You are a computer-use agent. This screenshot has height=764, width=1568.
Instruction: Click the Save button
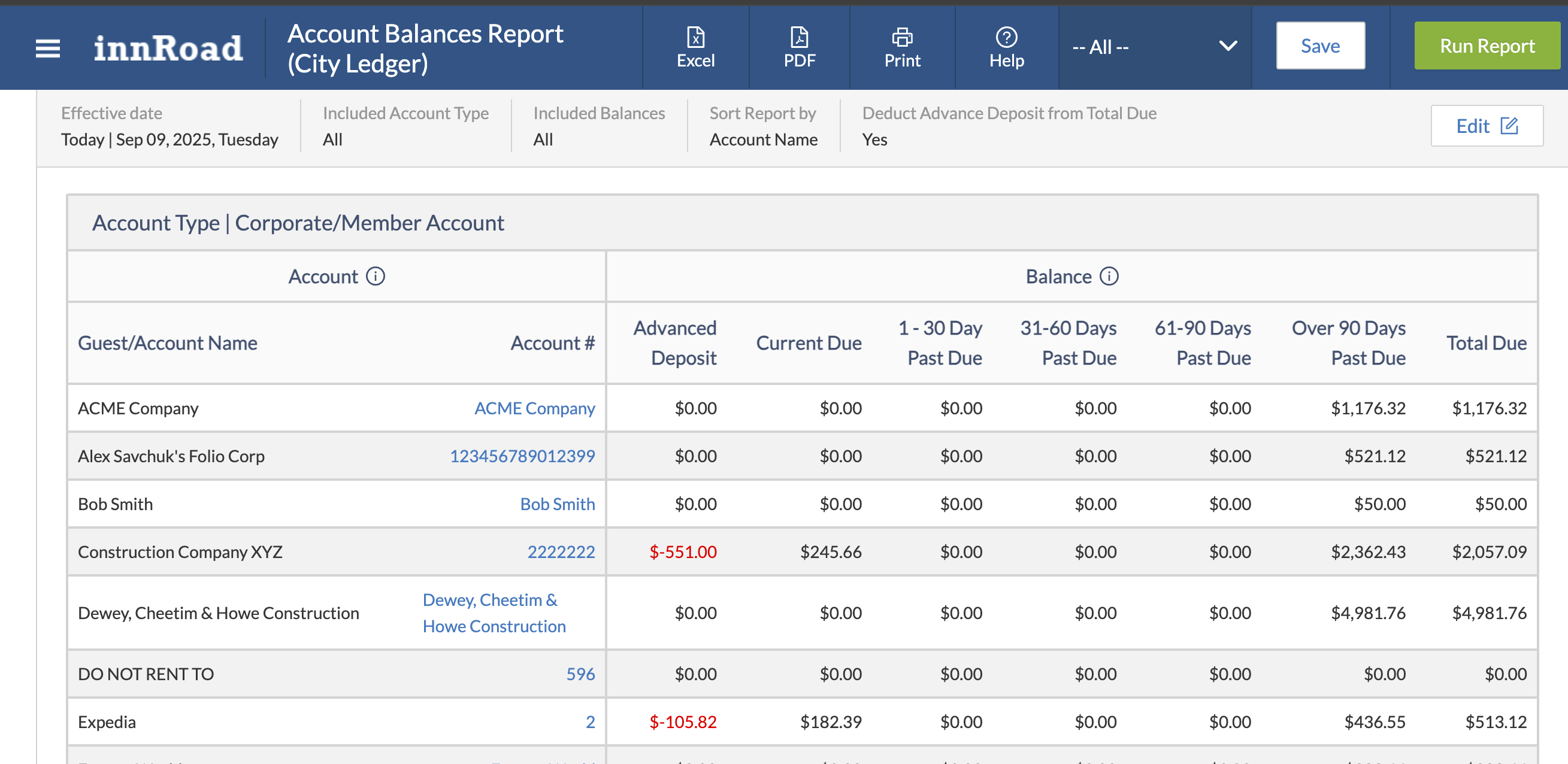1319,46
